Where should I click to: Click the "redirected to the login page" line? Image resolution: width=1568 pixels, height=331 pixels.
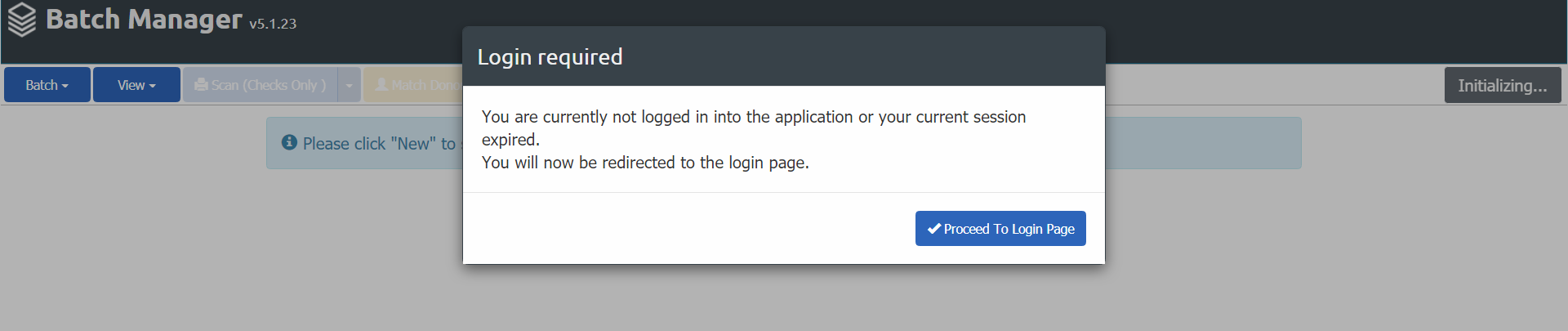tap(645, 163)
